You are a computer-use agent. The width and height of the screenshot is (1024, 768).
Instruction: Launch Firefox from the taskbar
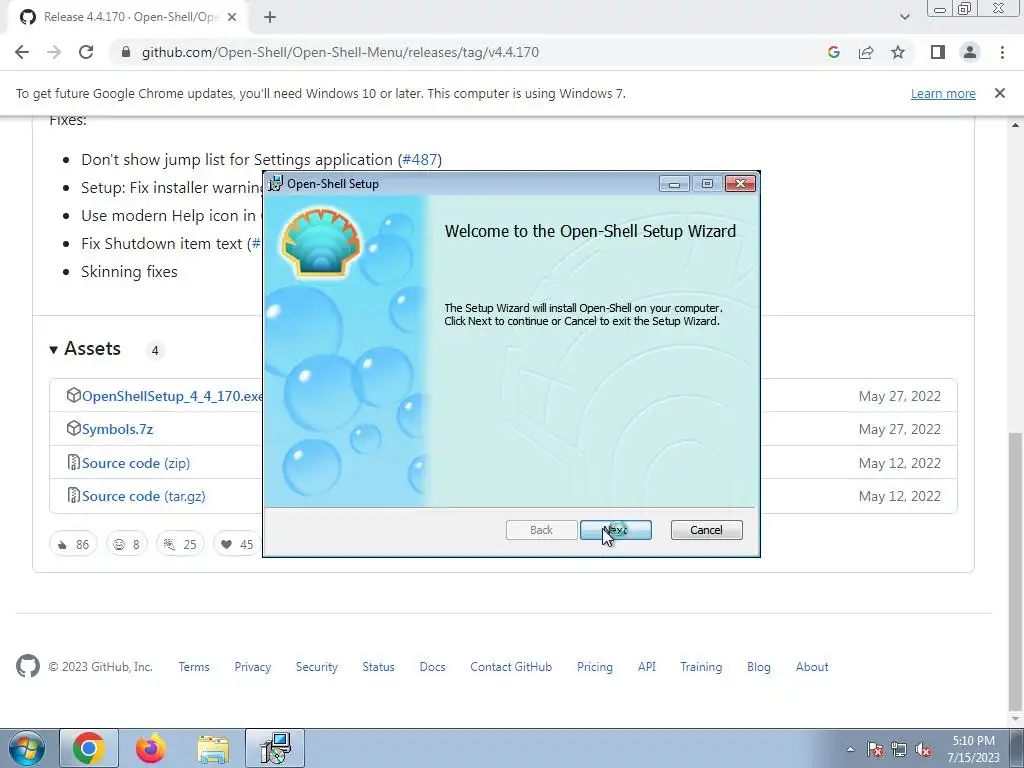pyautogui.click(x=150, y=748)
